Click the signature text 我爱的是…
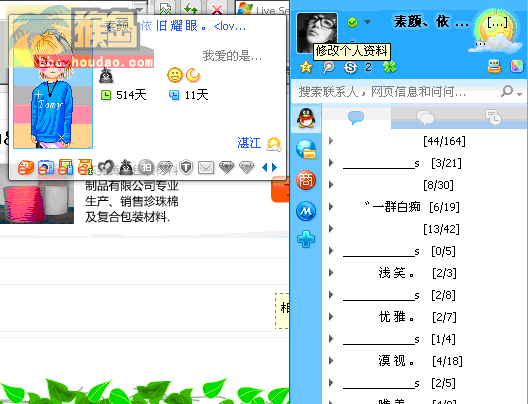 [232, 56]
